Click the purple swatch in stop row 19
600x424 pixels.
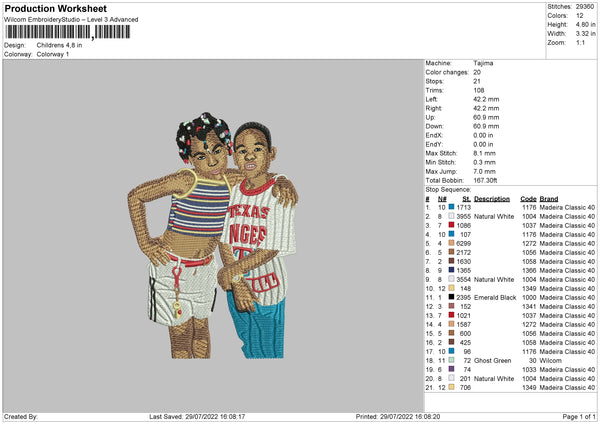451,369
